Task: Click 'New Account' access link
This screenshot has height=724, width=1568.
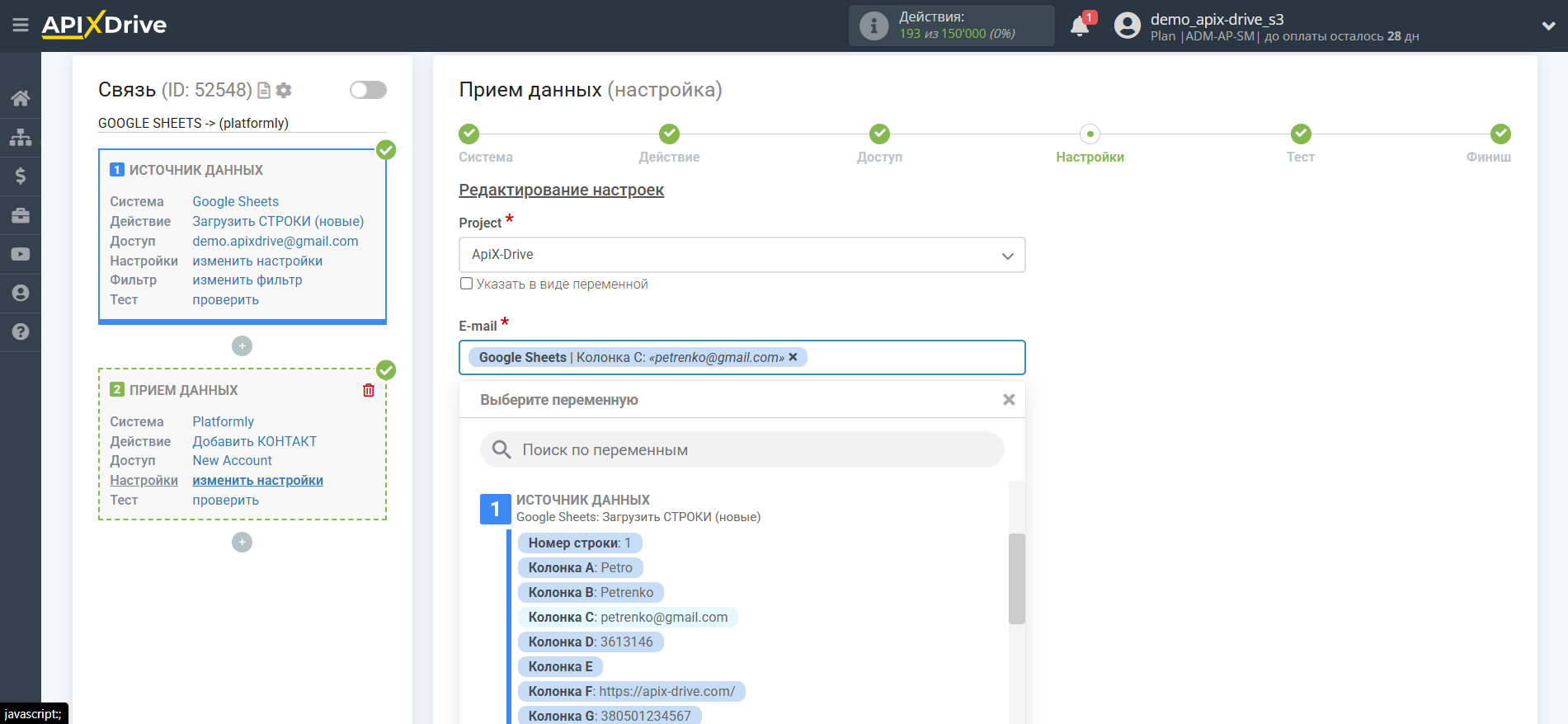Action: pyautogui.click(x=232, y=460)
